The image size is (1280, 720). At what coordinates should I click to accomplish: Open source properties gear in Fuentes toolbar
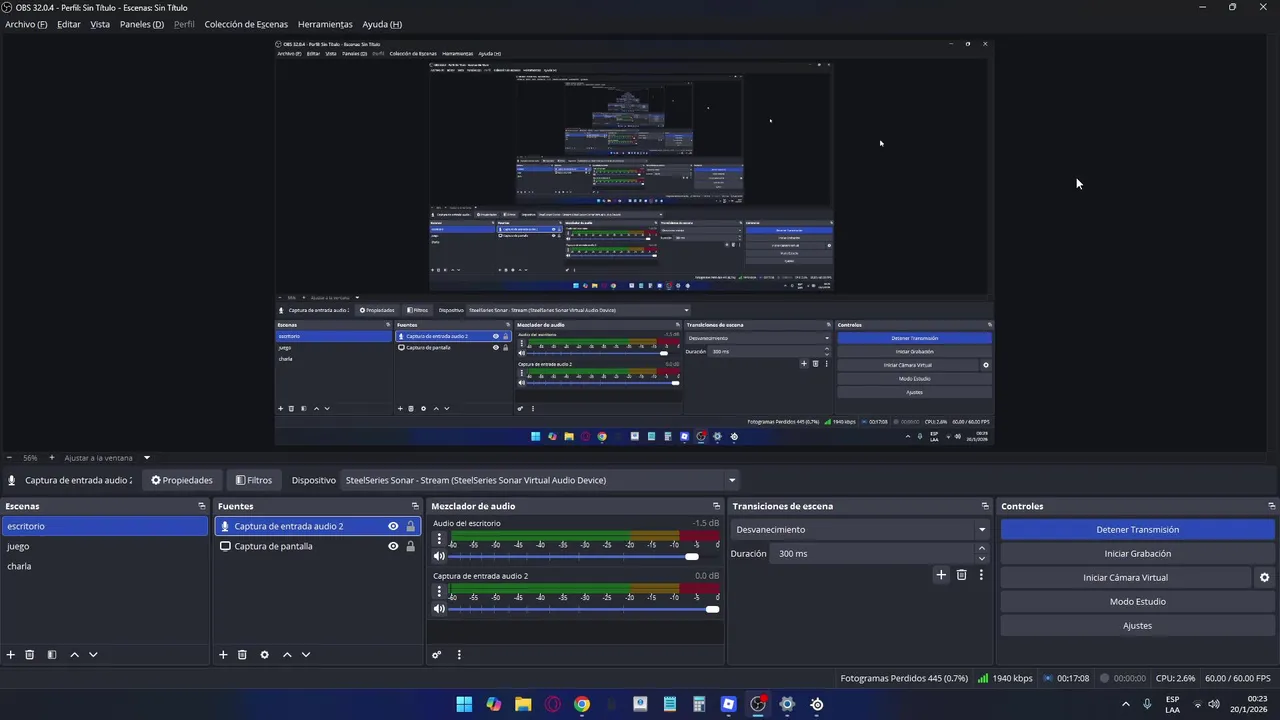[264, 655]
